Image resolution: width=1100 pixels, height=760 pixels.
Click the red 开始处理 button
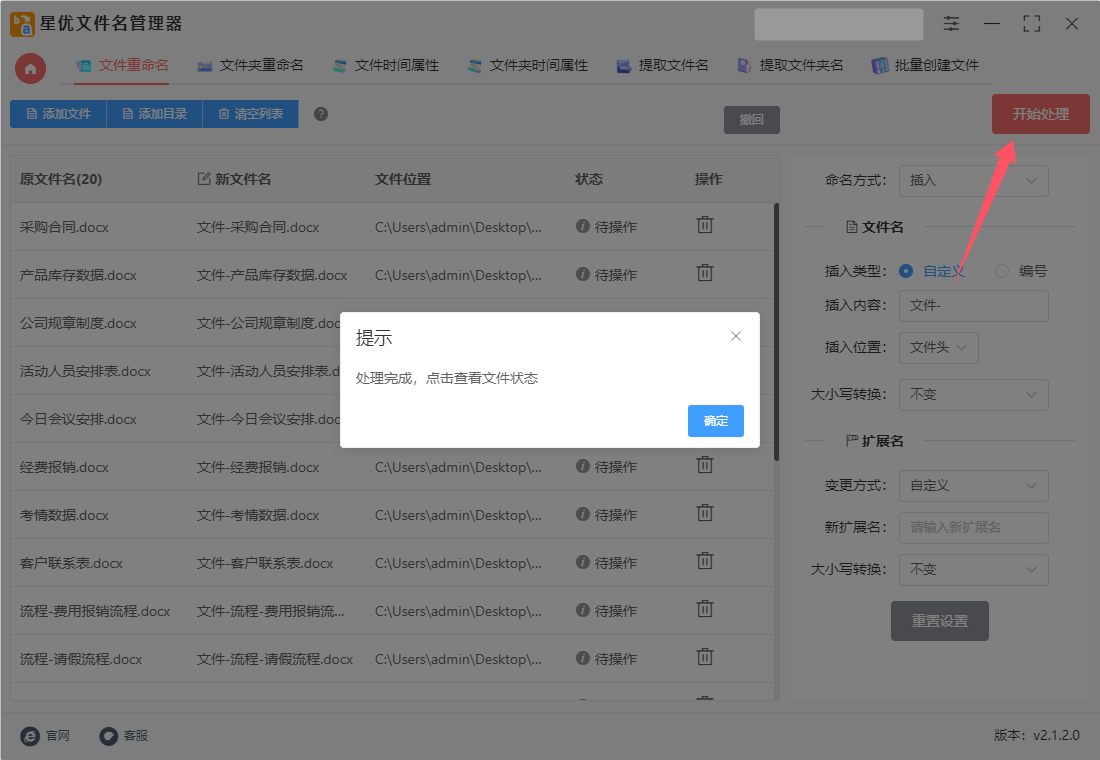point(1040,114)
